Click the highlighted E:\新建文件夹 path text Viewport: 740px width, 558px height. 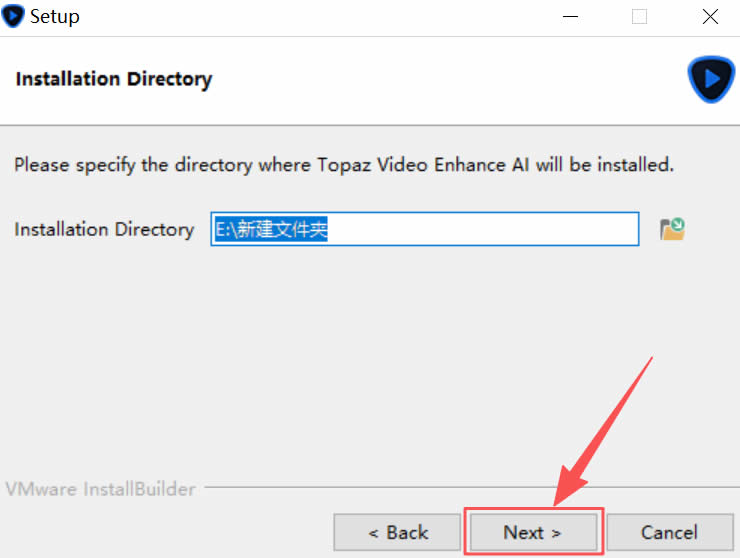(273, 229)
